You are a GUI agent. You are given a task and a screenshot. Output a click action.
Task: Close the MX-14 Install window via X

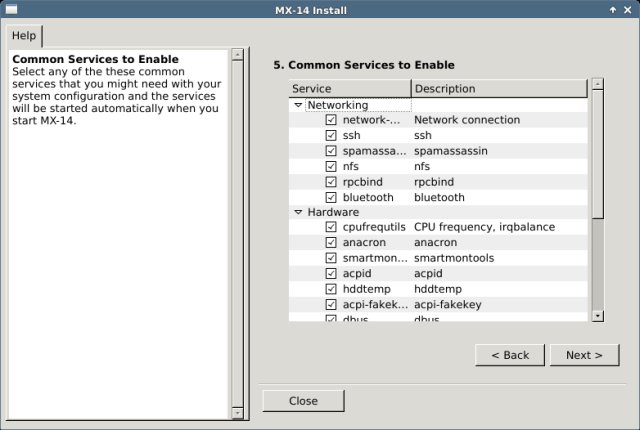[627, 10]
